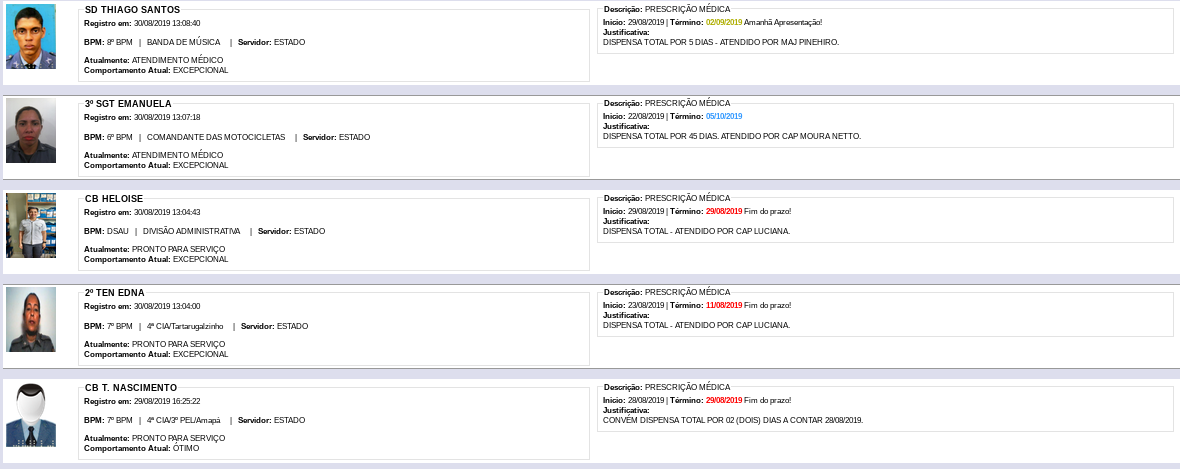Viewport: 1180px width, 469px height.
Task: Click CB Heloise profile photo
Action: 31,225
